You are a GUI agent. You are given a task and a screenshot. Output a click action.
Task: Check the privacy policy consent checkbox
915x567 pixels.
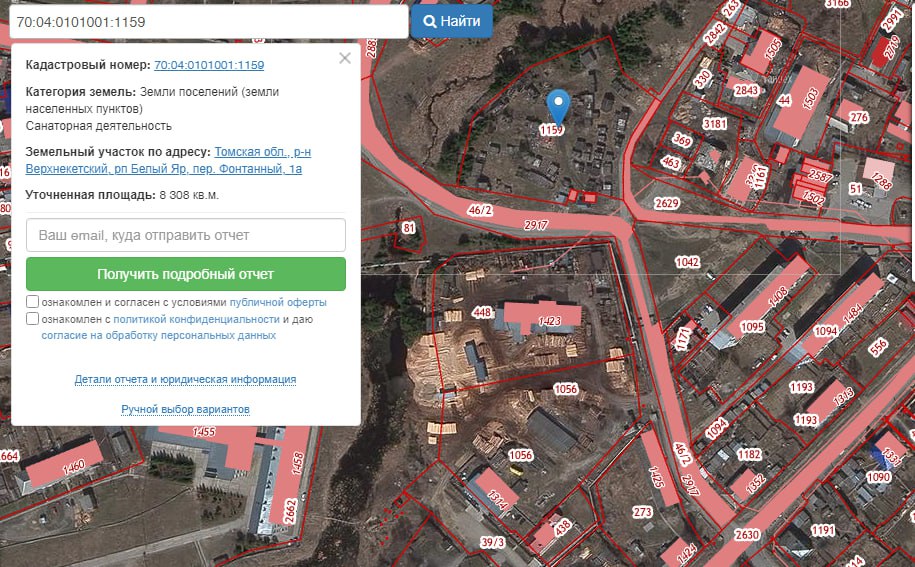tap(32, 318)
